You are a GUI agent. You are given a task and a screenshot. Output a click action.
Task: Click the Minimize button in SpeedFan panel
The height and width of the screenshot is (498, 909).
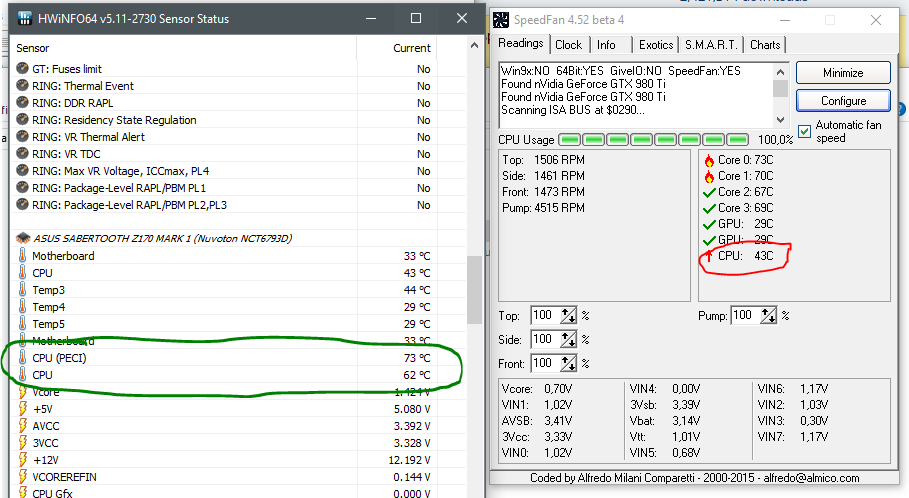pos(843,72)
